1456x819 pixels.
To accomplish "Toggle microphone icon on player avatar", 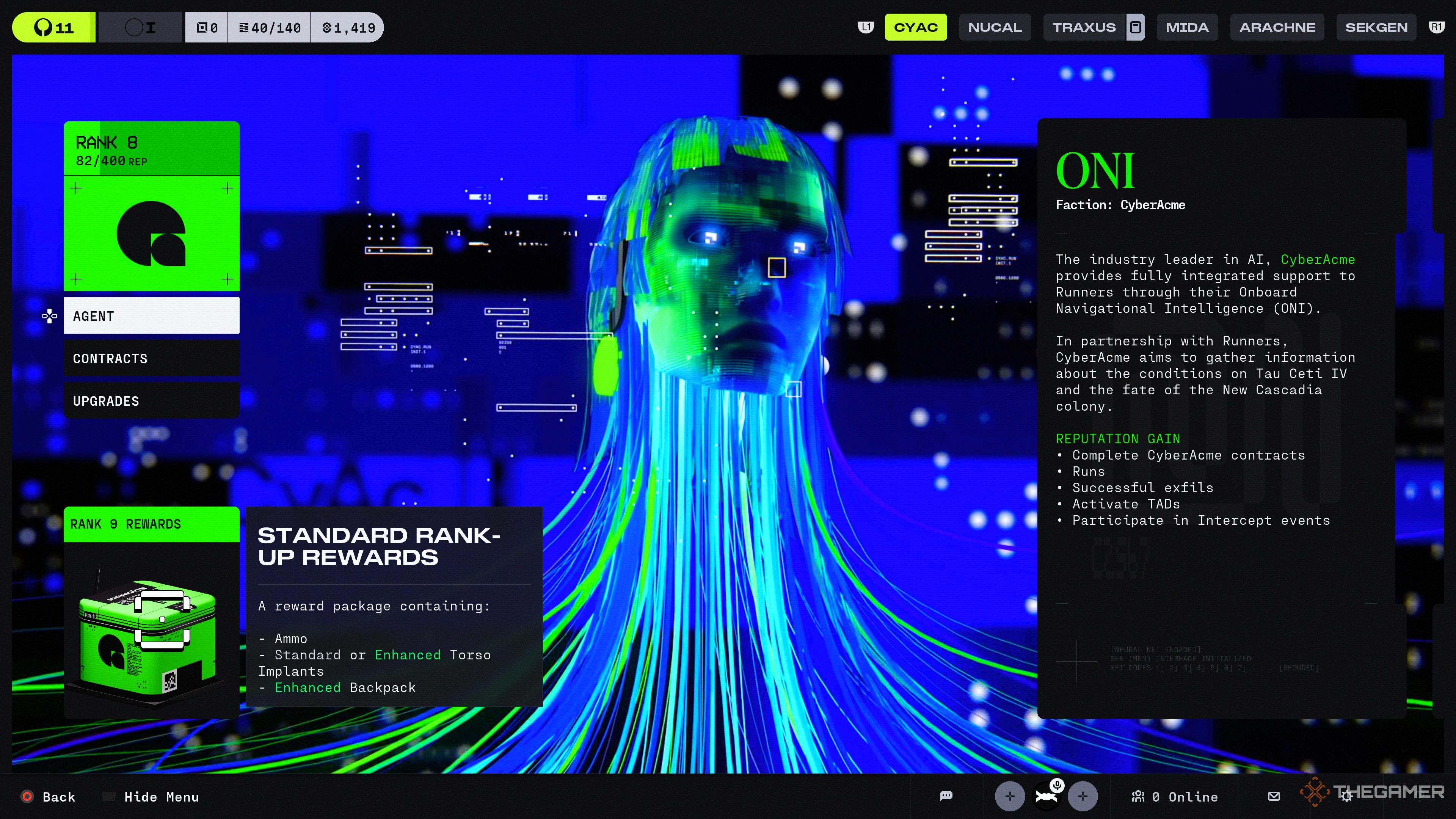I will click(x=1057, y=785).
